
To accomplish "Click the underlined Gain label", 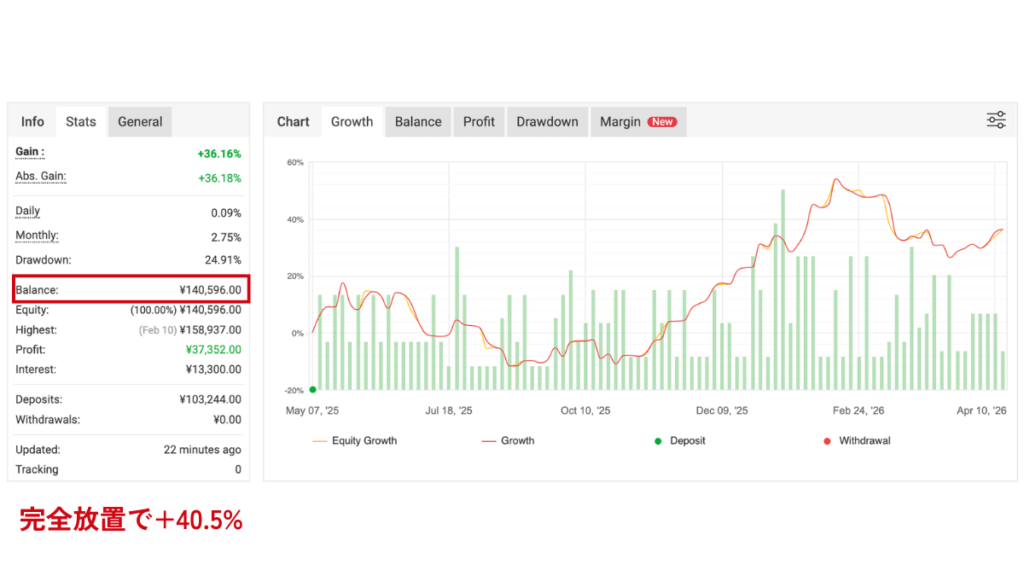I will pos(30,152).
